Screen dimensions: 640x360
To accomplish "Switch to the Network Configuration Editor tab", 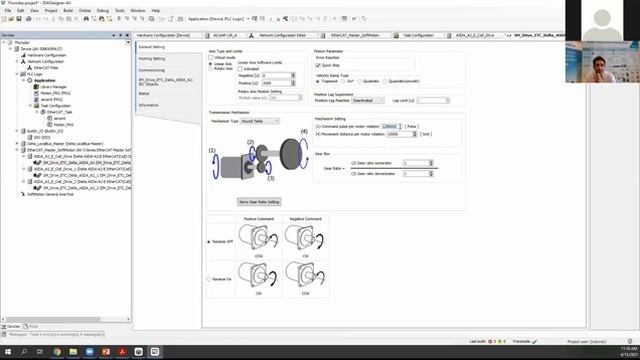I will [x=282, y=36].
